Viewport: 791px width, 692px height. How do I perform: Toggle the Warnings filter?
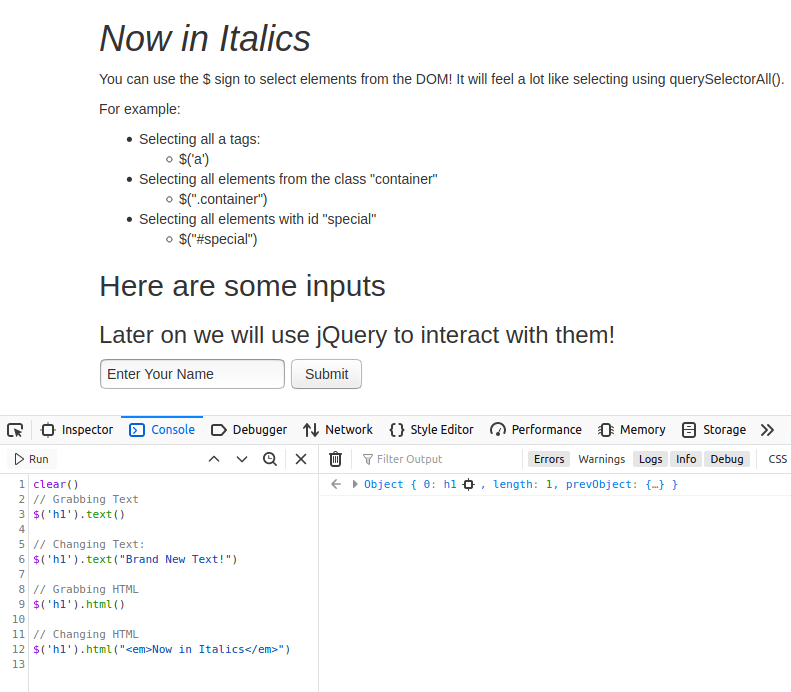pyautogui.click(x=601, y=459)
